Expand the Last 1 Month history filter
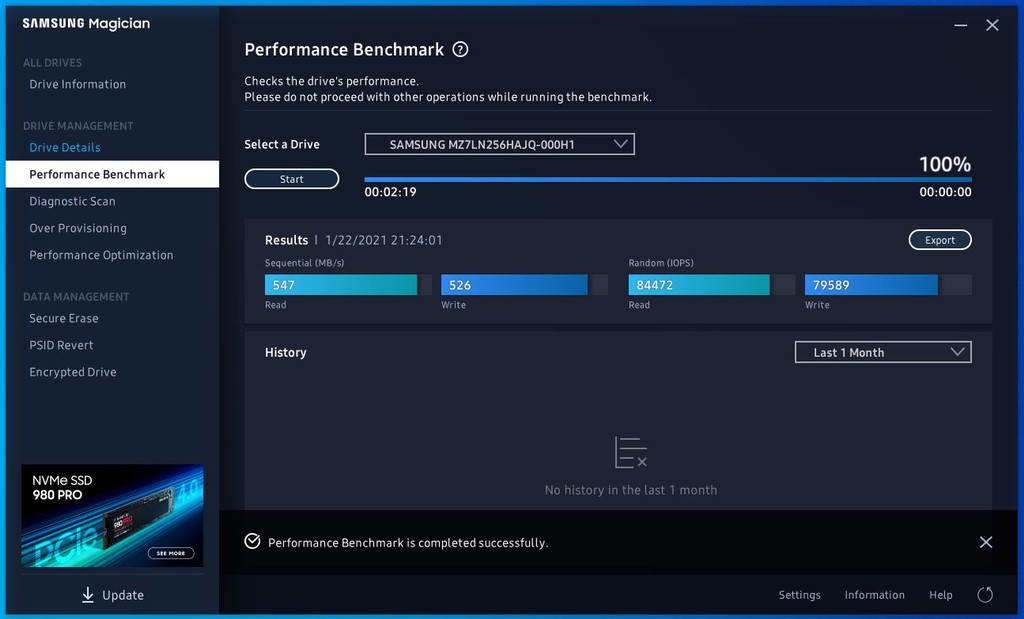1024x619 pixels. tap(882, 352)
